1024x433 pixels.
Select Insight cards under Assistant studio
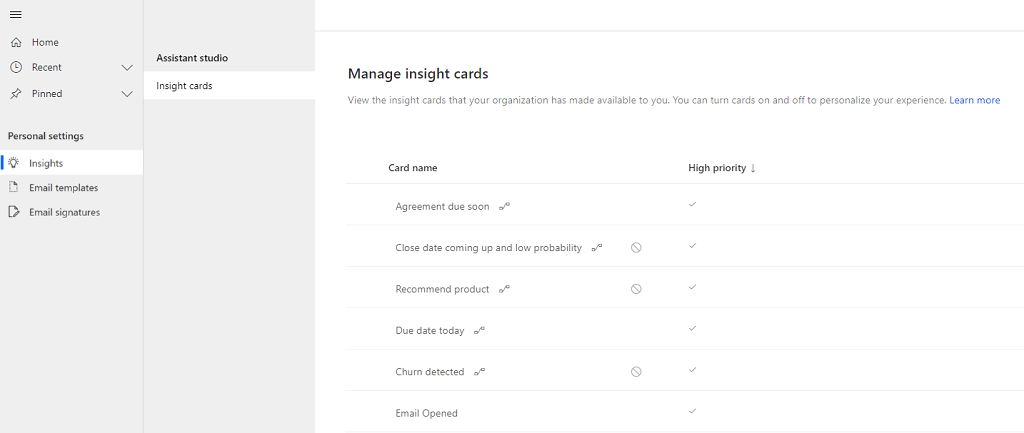coord(184,86)
